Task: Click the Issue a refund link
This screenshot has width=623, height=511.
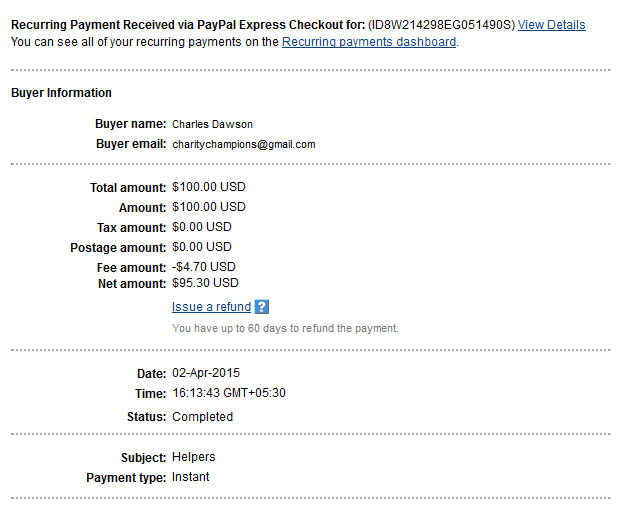Action: tap(211, 307)
